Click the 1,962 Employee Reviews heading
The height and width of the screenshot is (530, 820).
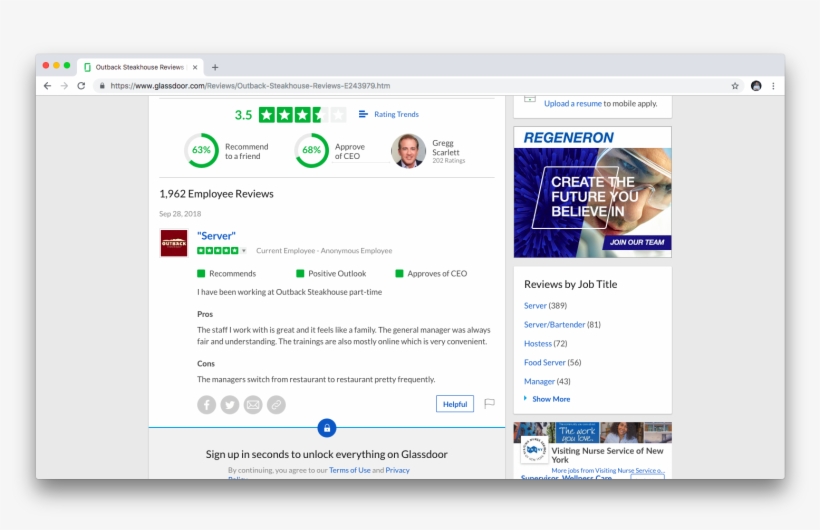[x=217, y=194]
